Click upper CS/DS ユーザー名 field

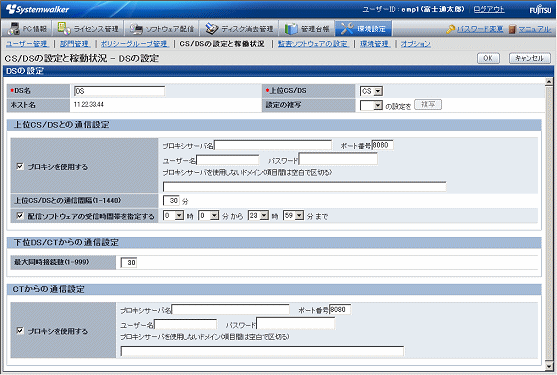[x=228, y=160]
